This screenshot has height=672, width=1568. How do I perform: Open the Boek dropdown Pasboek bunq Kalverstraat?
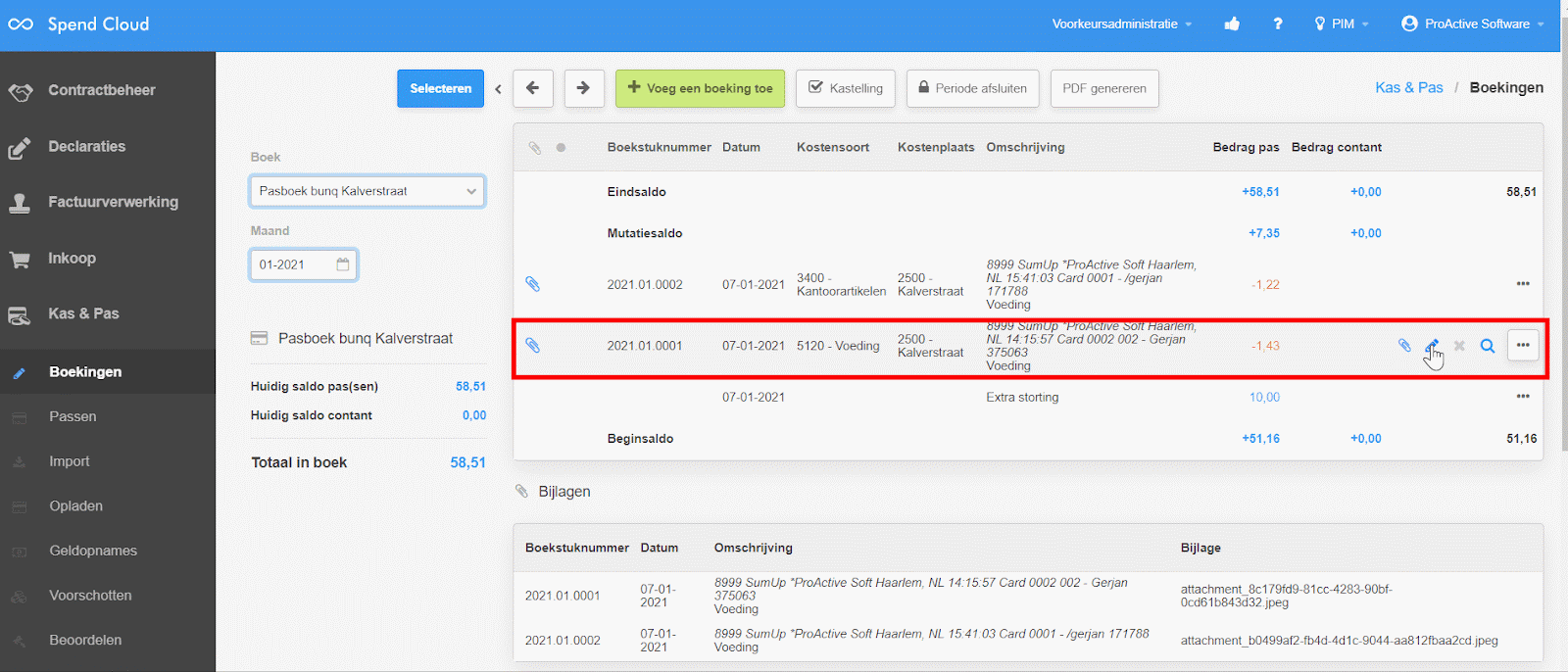pyautogui.click(x=367, y=191)
